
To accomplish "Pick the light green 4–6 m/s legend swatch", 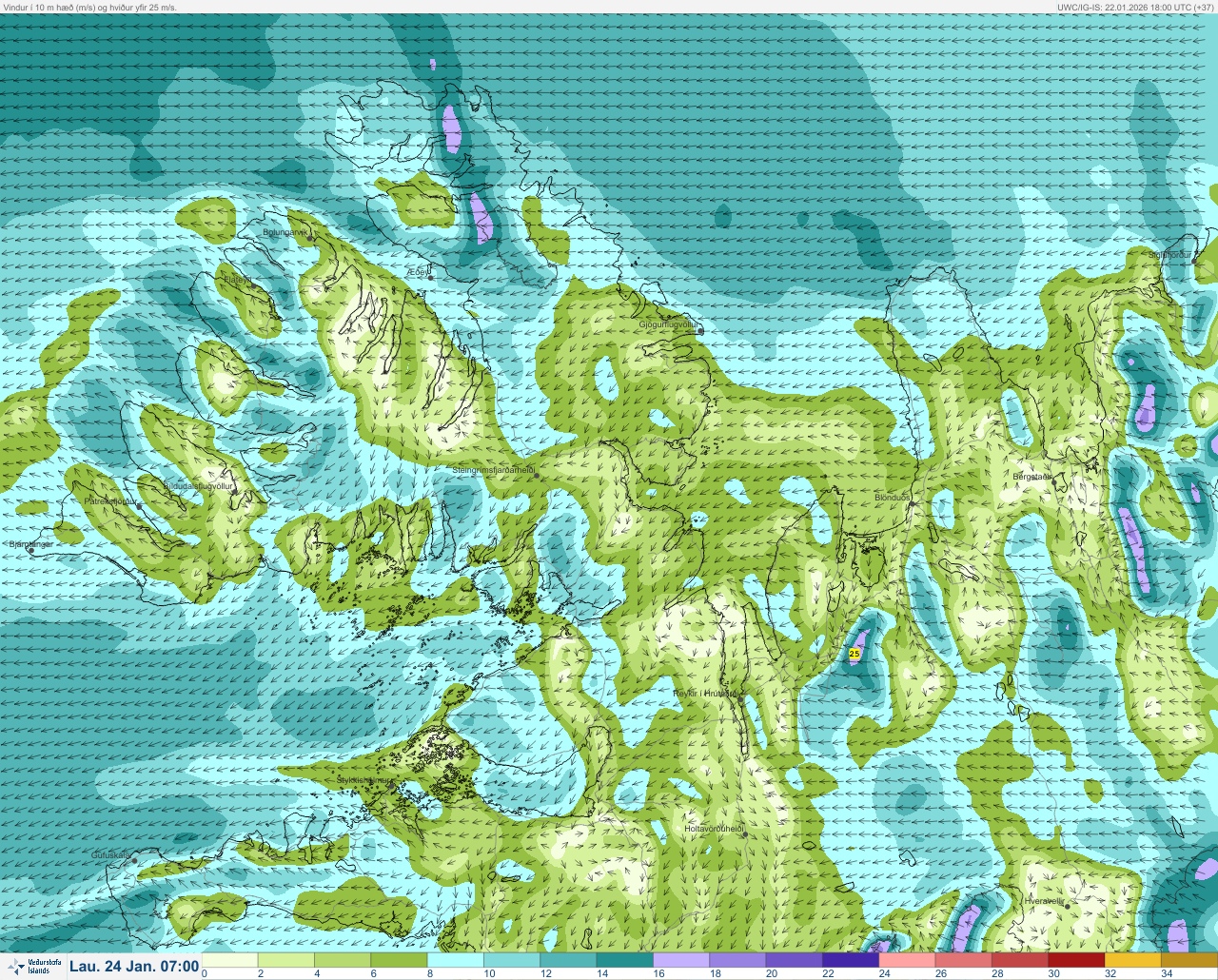I will [343, 960].
